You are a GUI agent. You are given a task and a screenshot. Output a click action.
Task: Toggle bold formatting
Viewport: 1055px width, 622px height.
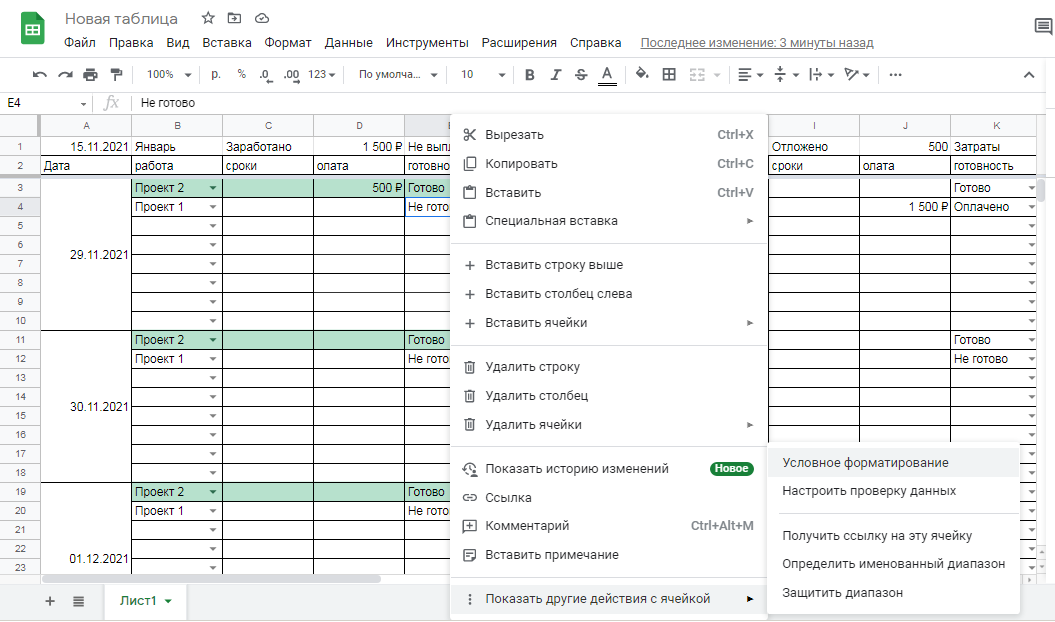(530, 75)
